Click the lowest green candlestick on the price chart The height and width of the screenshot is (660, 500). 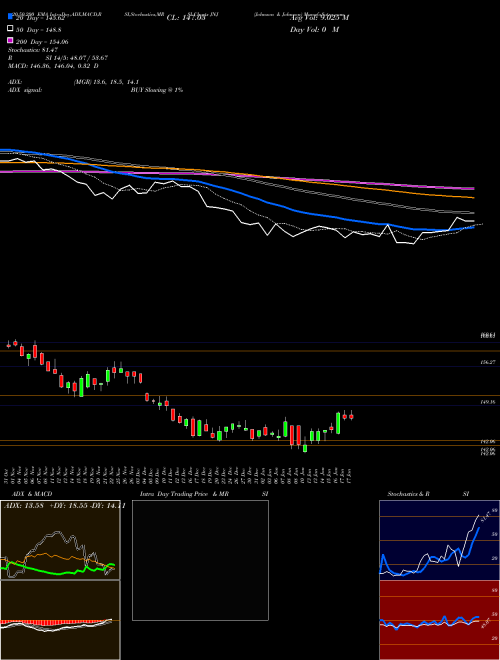(305, 448)
